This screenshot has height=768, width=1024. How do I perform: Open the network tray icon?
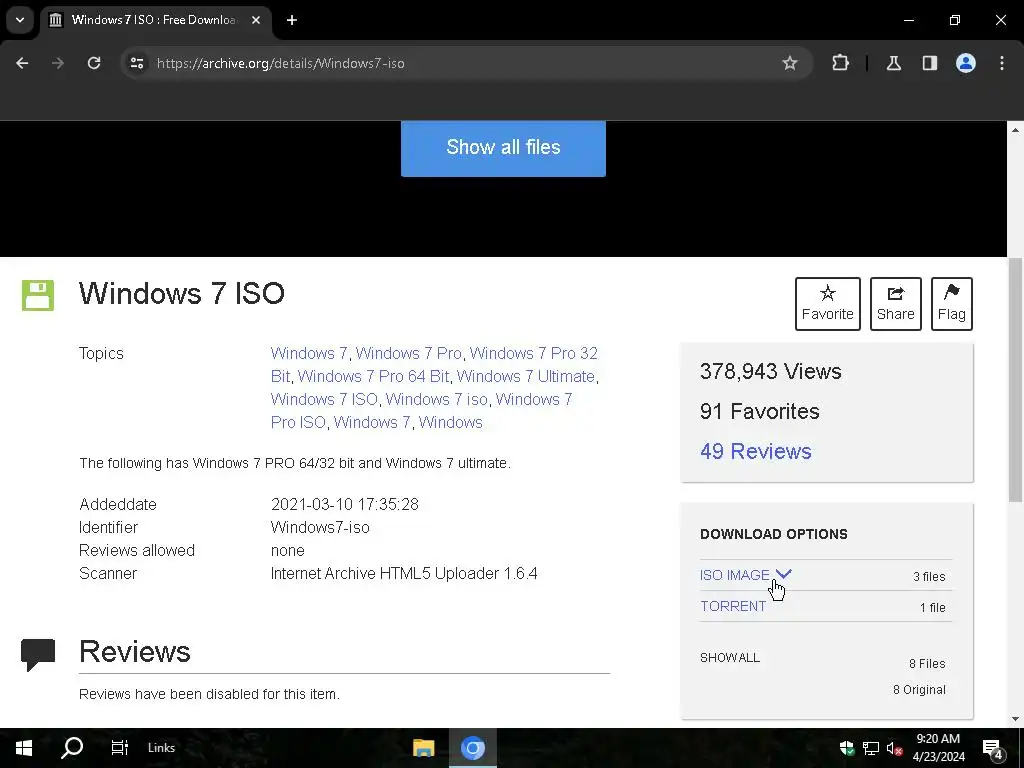click(x=871, y=748)
